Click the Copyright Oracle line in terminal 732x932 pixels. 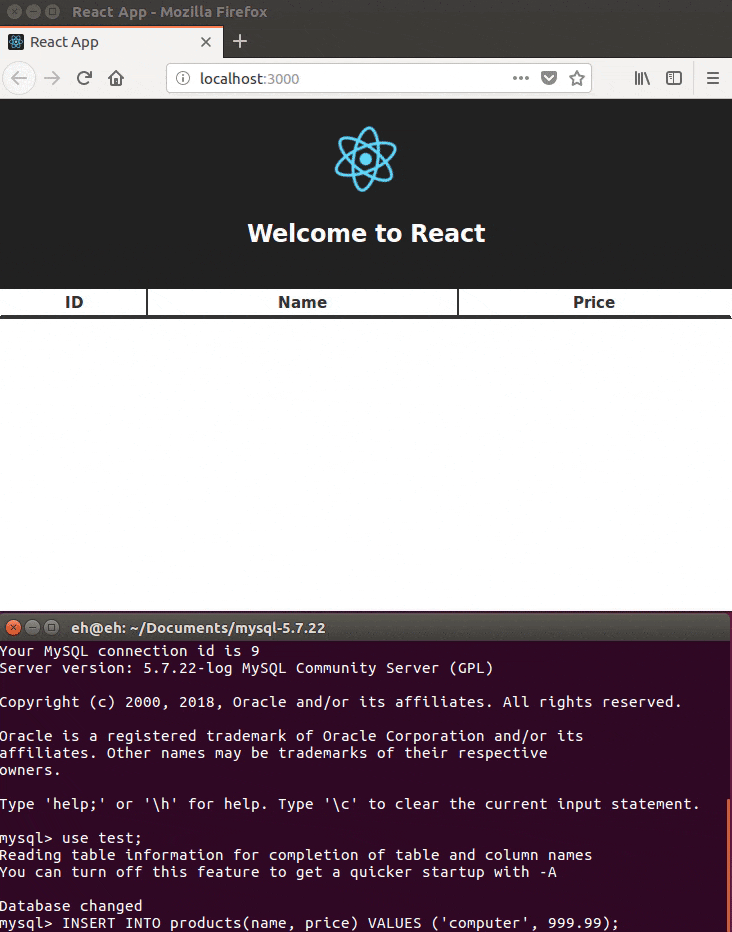[x=340, y=702]
